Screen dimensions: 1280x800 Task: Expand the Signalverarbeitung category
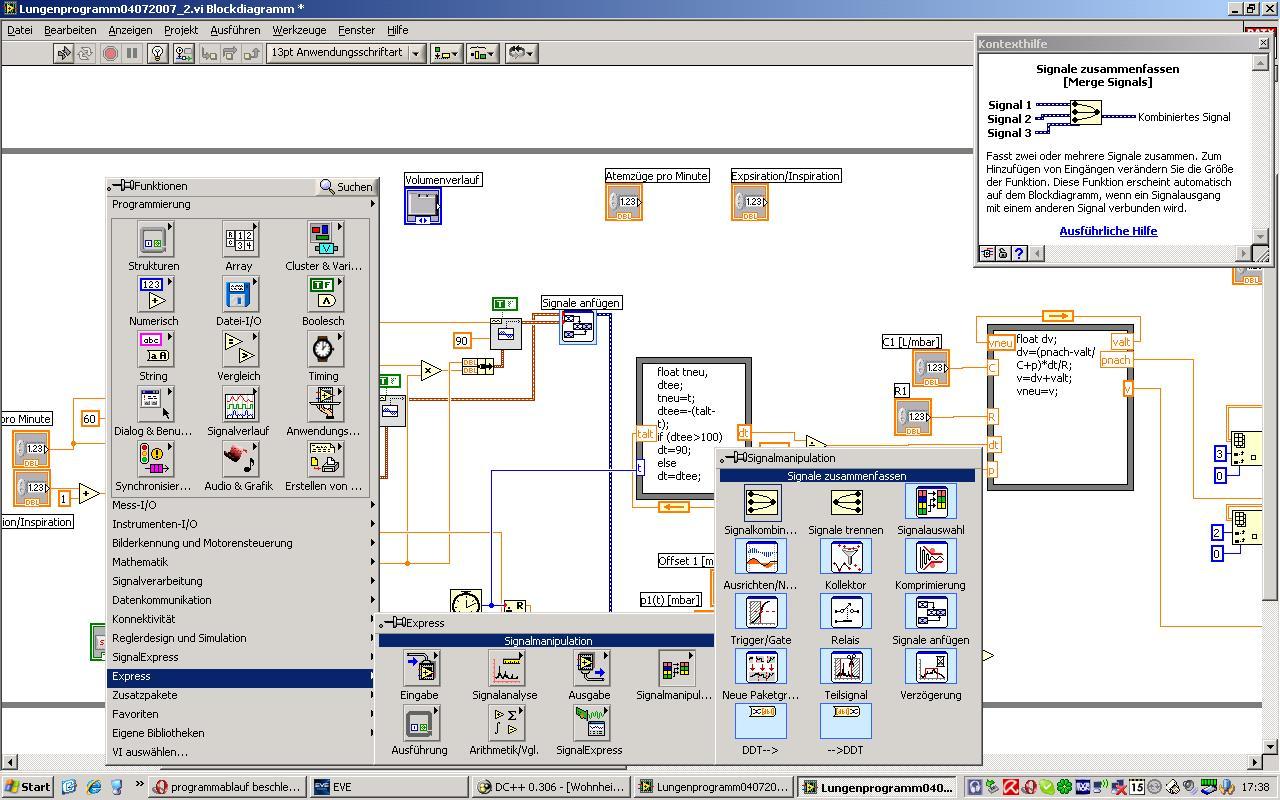click(x=242, y=581)
